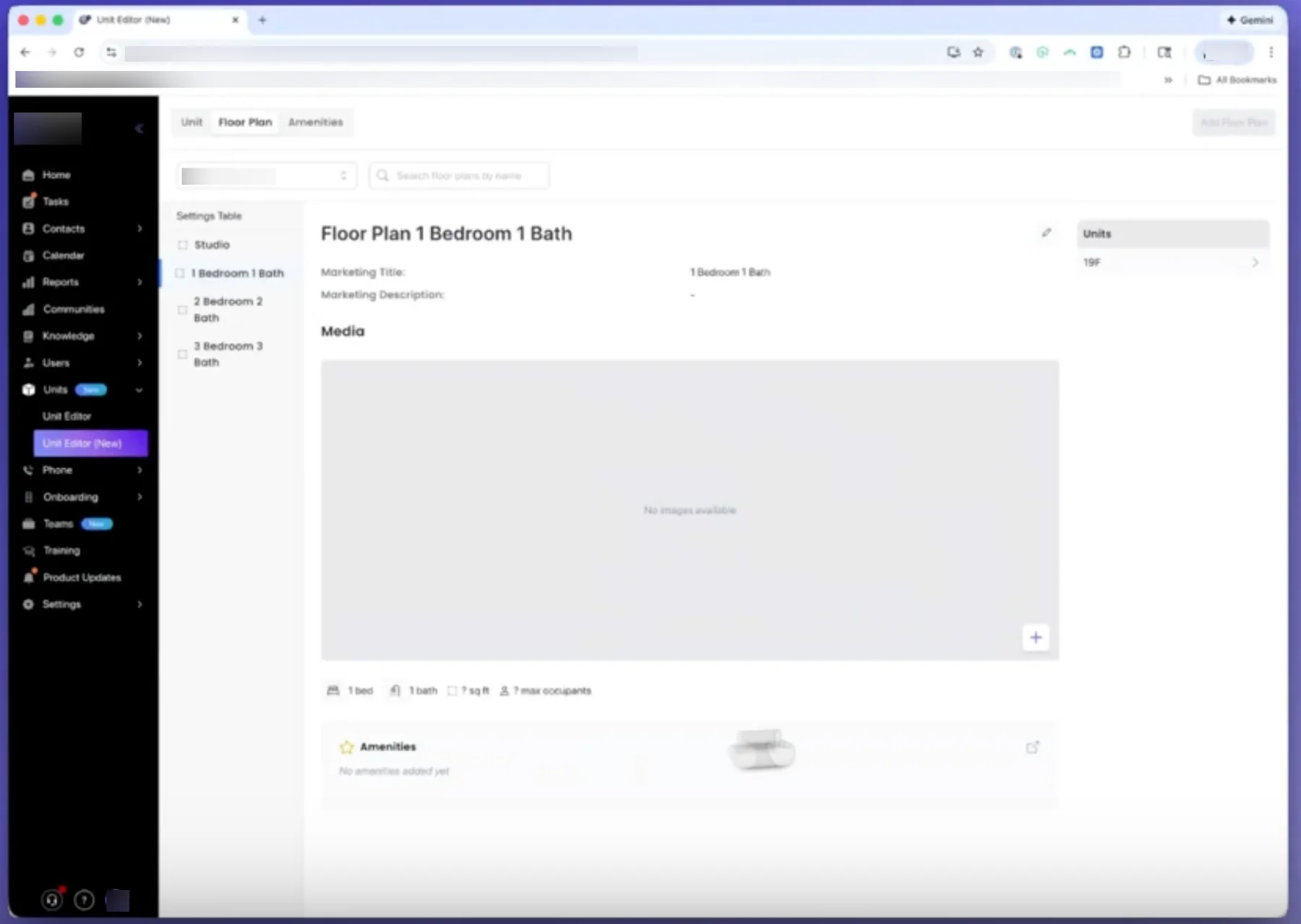The image size is (1301, 924).
Task: Open Teams in the sidebar
Action: pos(58,524)
